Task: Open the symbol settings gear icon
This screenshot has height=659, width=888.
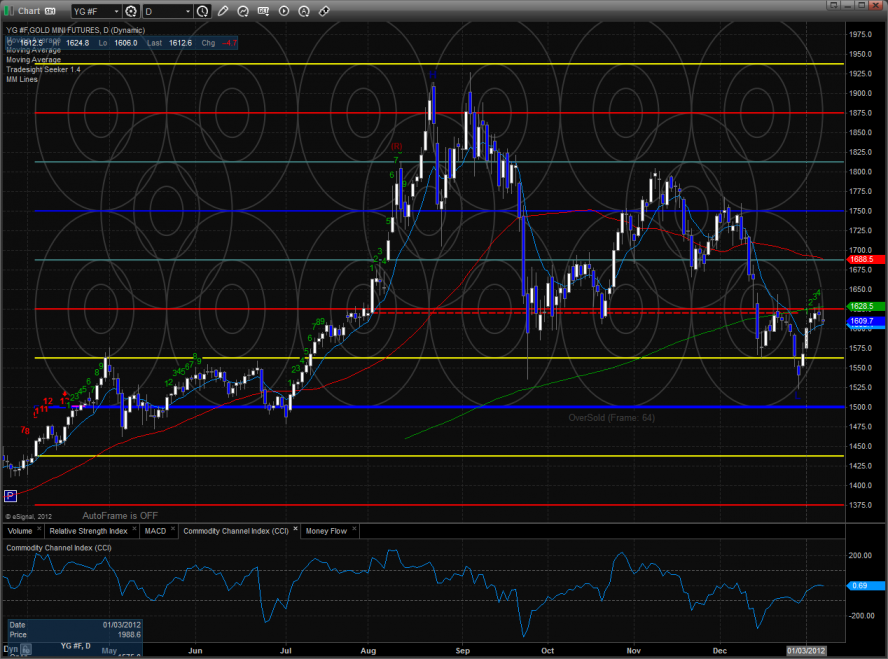Action: pos(131,11)
